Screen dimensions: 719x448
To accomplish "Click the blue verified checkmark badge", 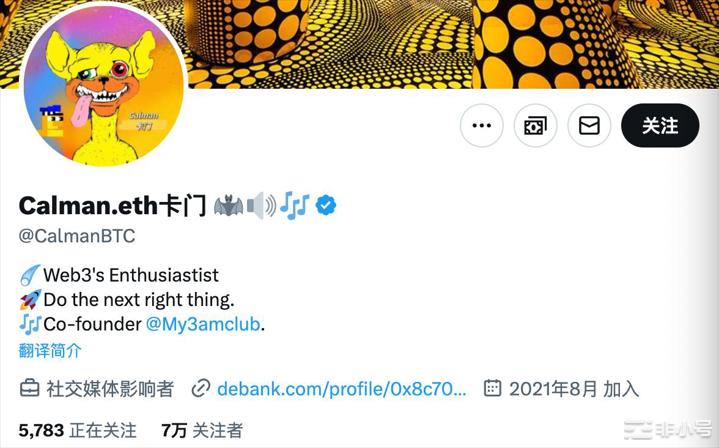I will pyautogui.click(x=326, y=205).
